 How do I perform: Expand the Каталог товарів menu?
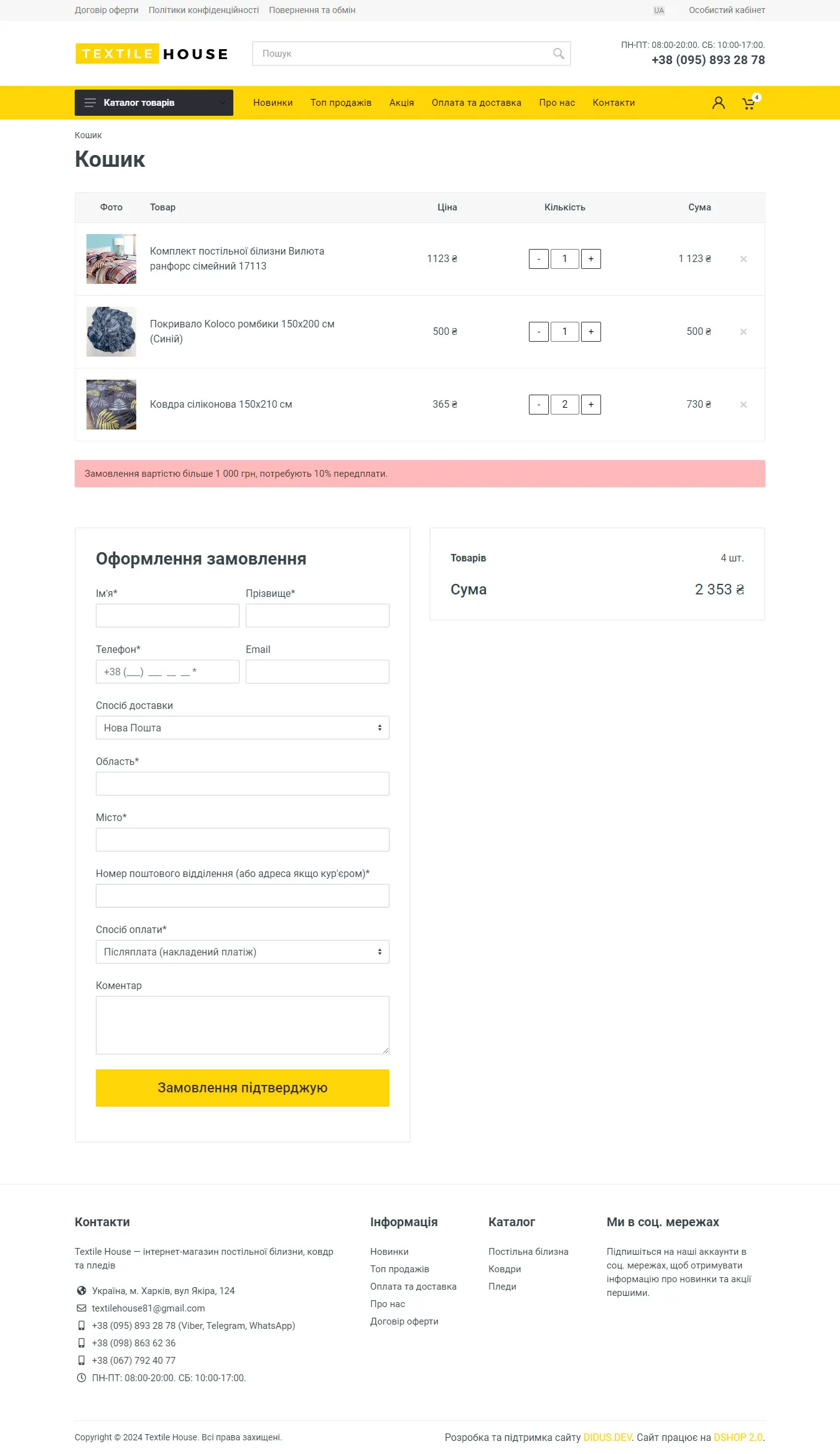point(154,103)
